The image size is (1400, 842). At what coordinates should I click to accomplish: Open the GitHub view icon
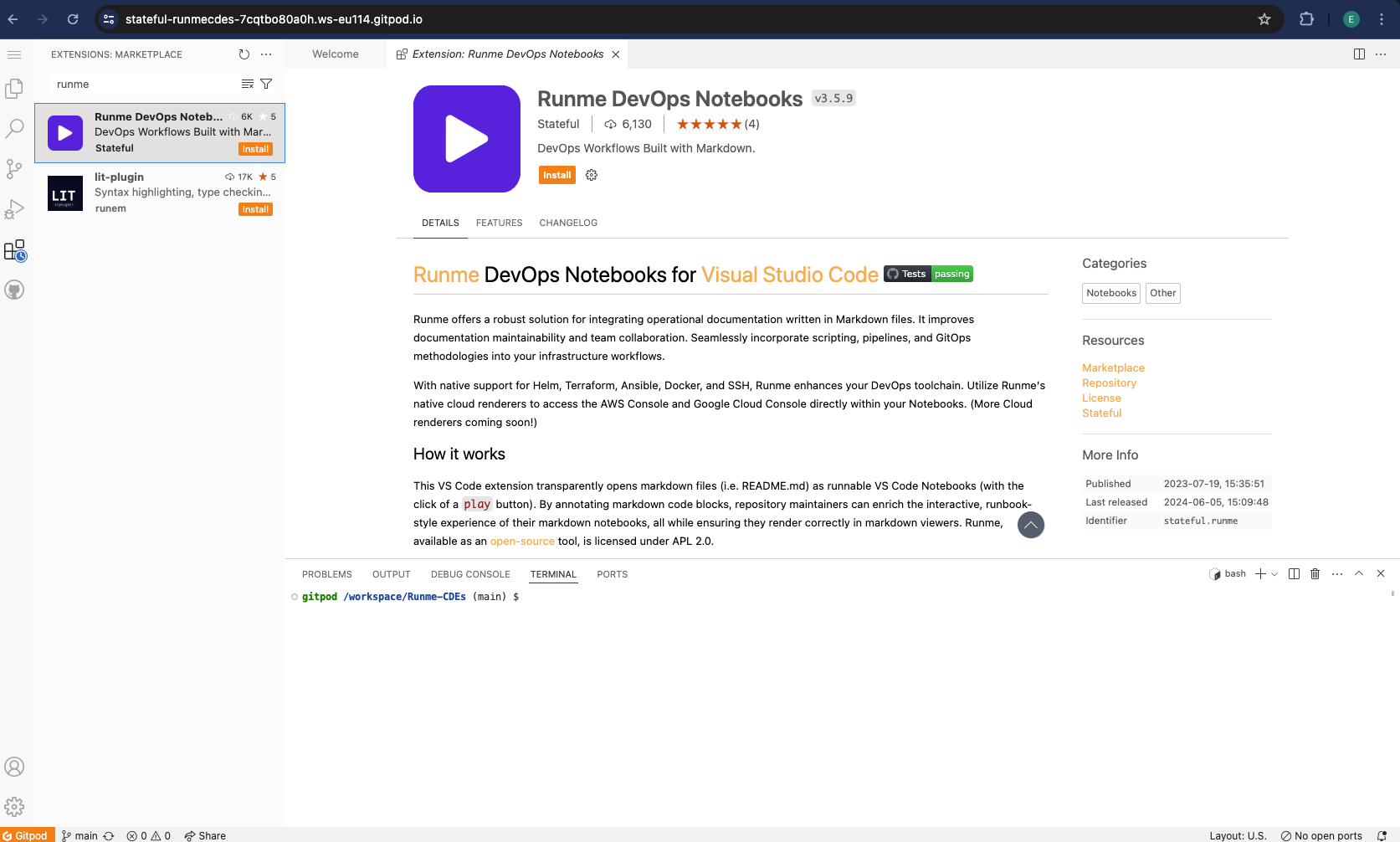coord(14,290)
